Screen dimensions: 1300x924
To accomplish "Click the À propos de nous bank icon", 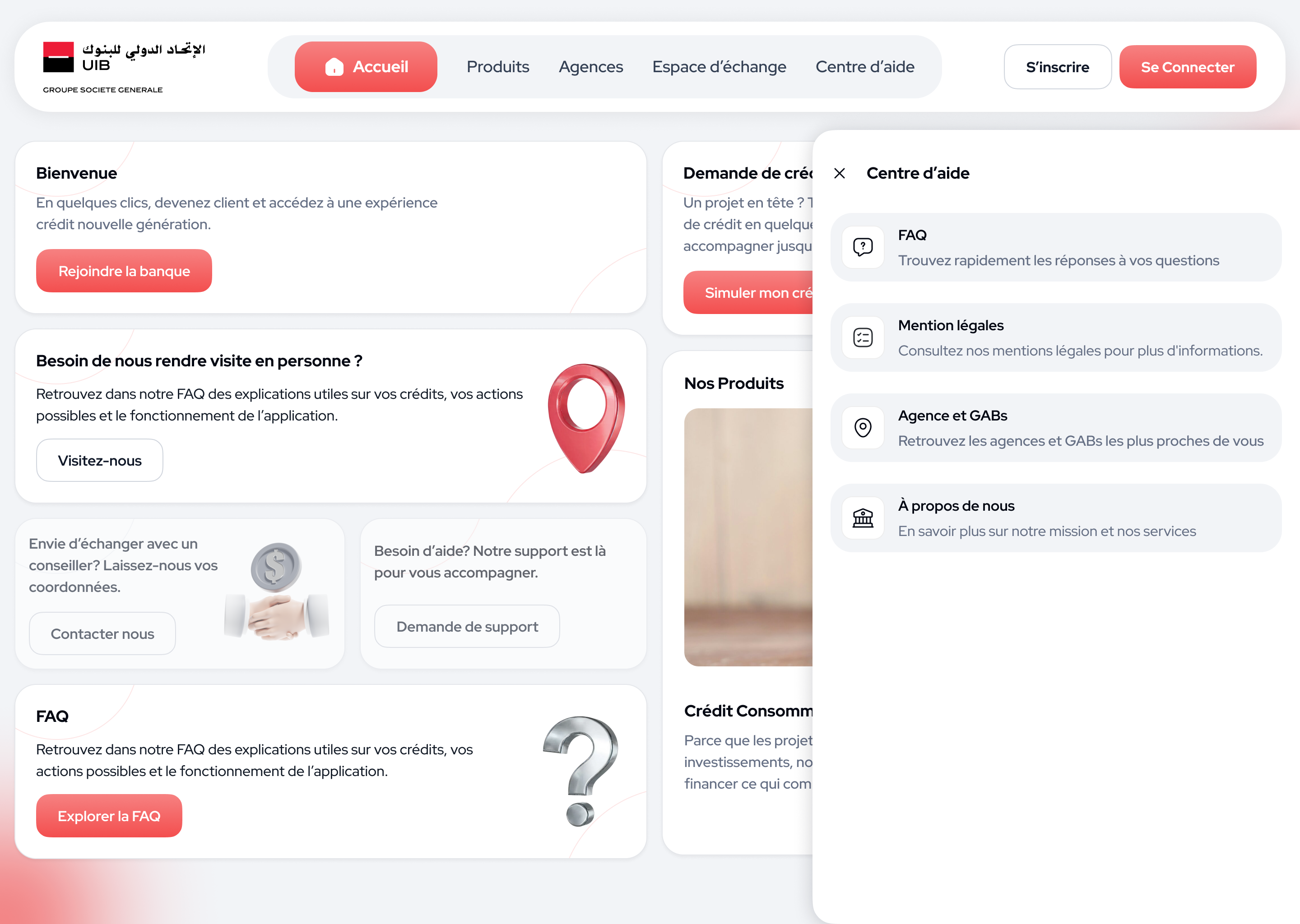I will [863, 518].
